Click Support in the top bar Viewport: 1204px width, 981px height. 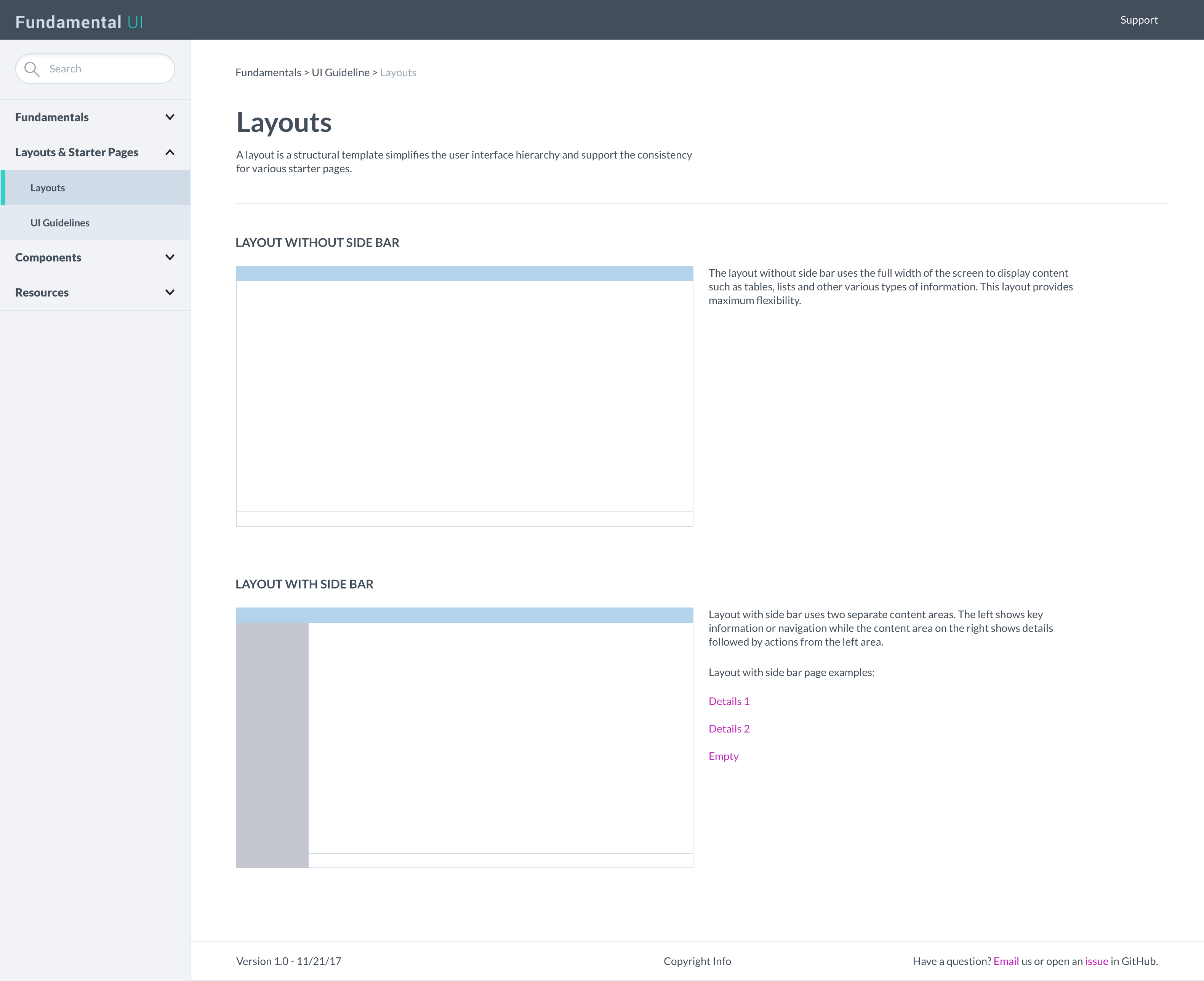tap(1138, 19)
